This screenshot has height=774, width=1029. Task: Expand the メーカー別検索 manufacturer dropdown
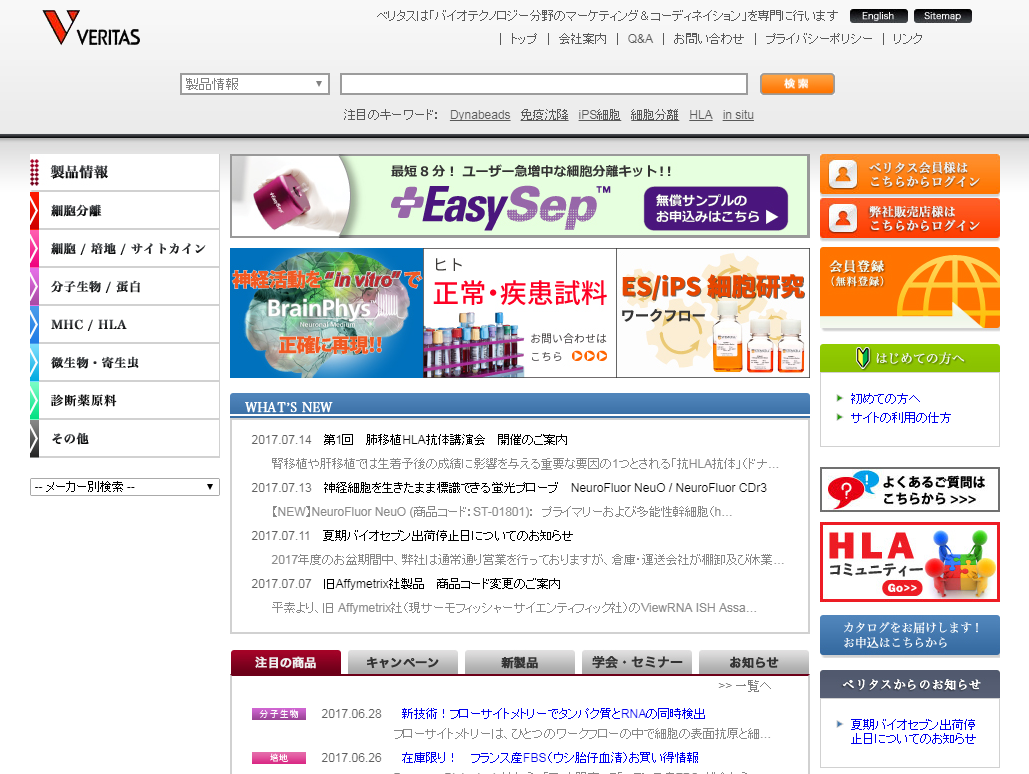click(125, 487)
